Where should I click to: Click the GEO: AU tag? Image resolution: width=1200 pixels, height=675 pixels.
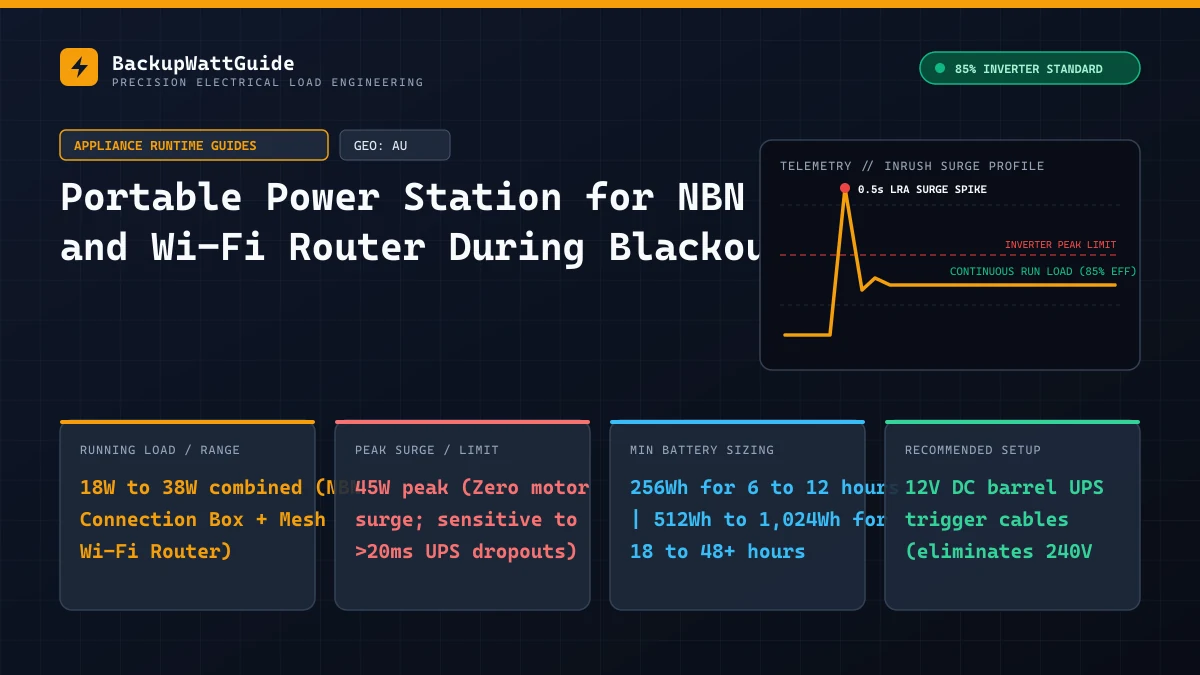(394, 145)
